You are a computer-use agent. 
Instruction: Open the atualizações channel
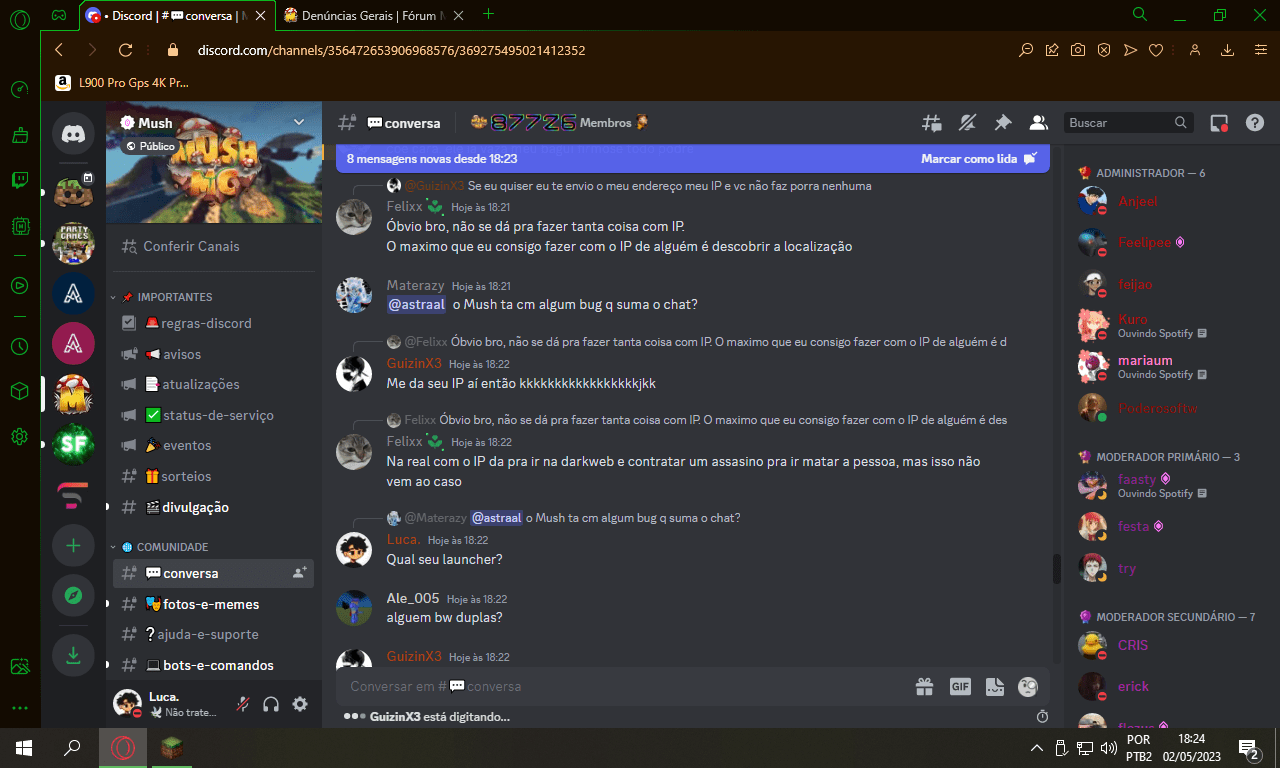(x=213, y=384)
